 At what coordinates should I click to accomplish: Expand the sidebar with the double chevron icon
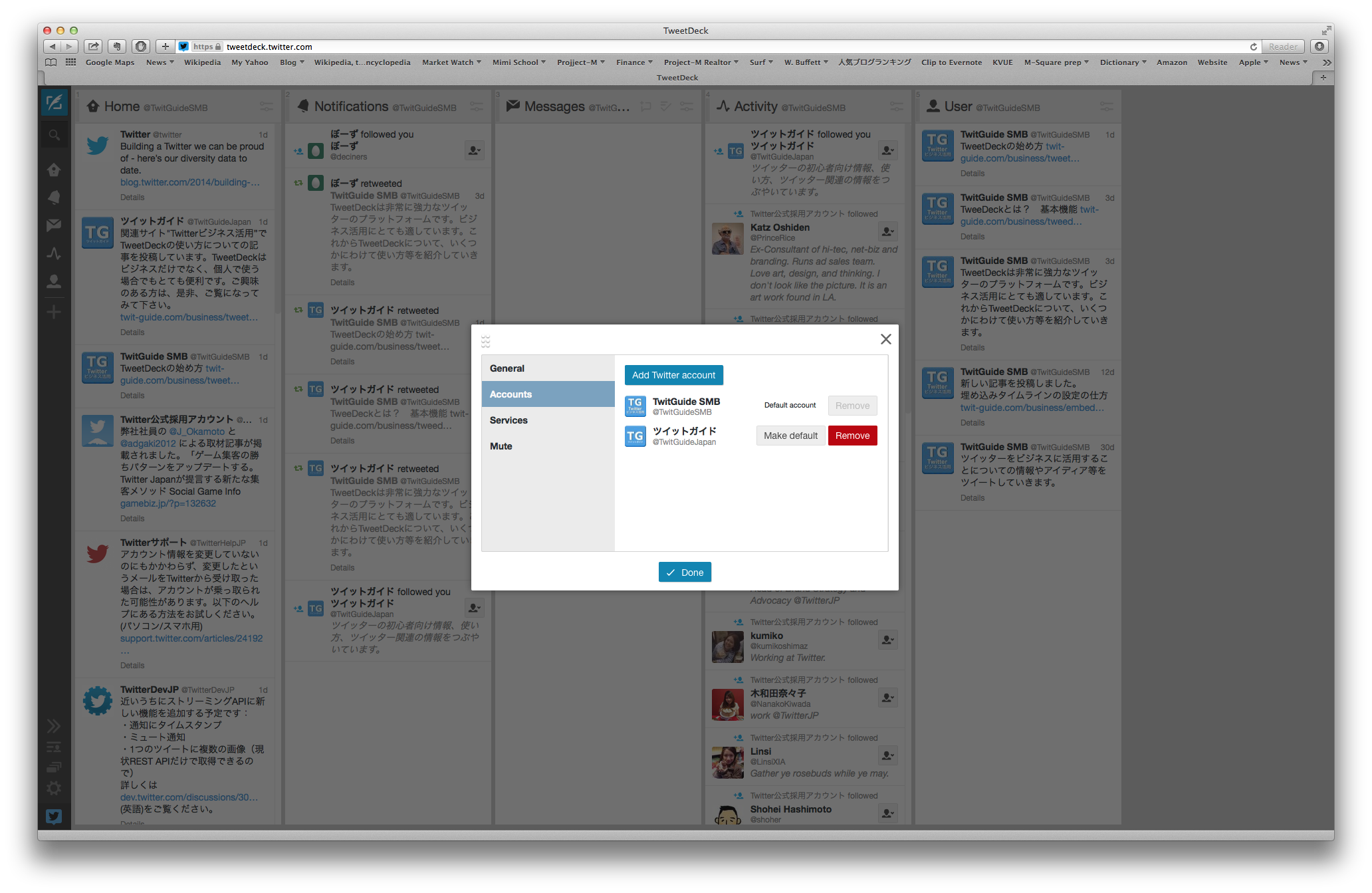point(54,725)
